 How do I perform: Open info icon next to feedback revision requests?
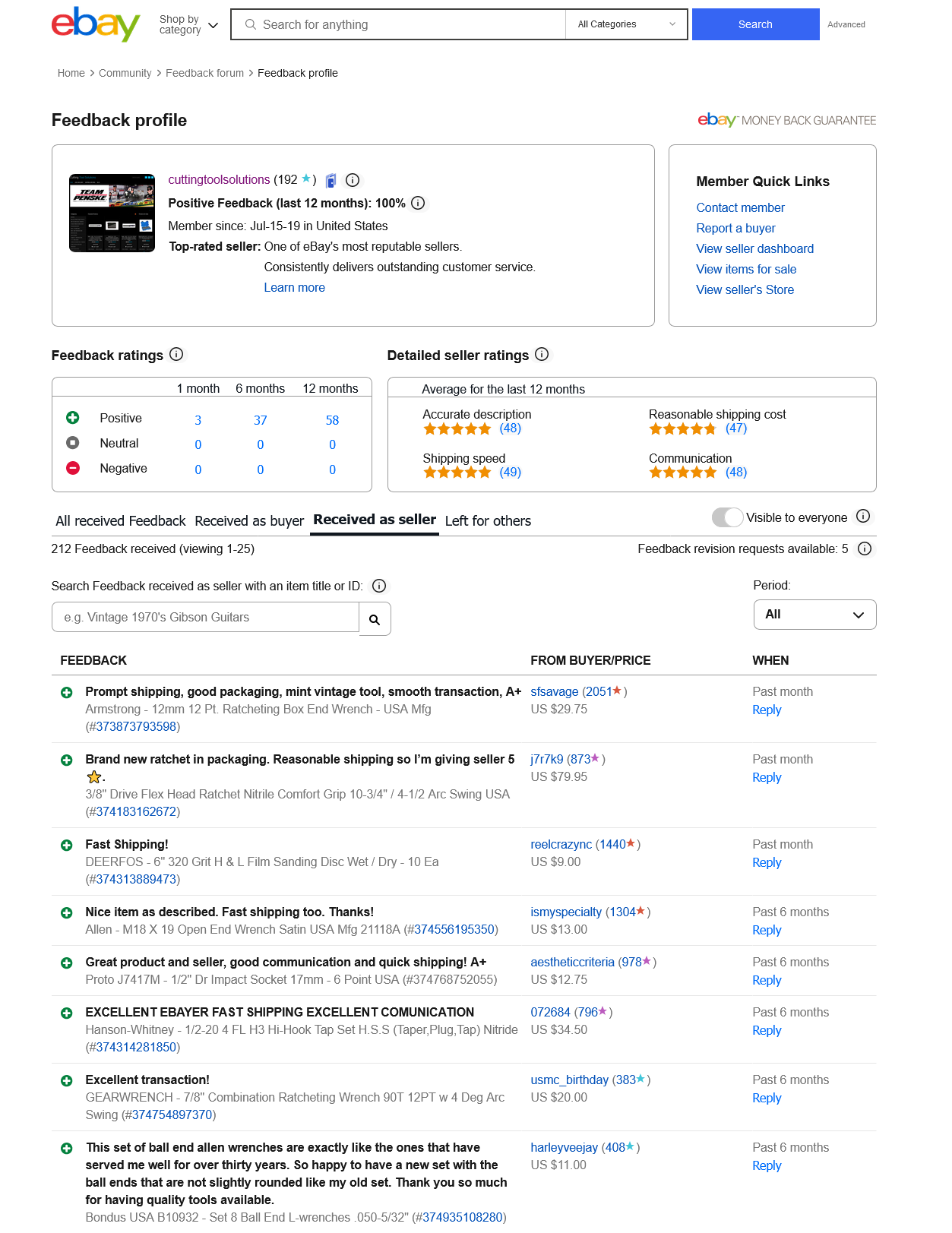click(865, 549)
